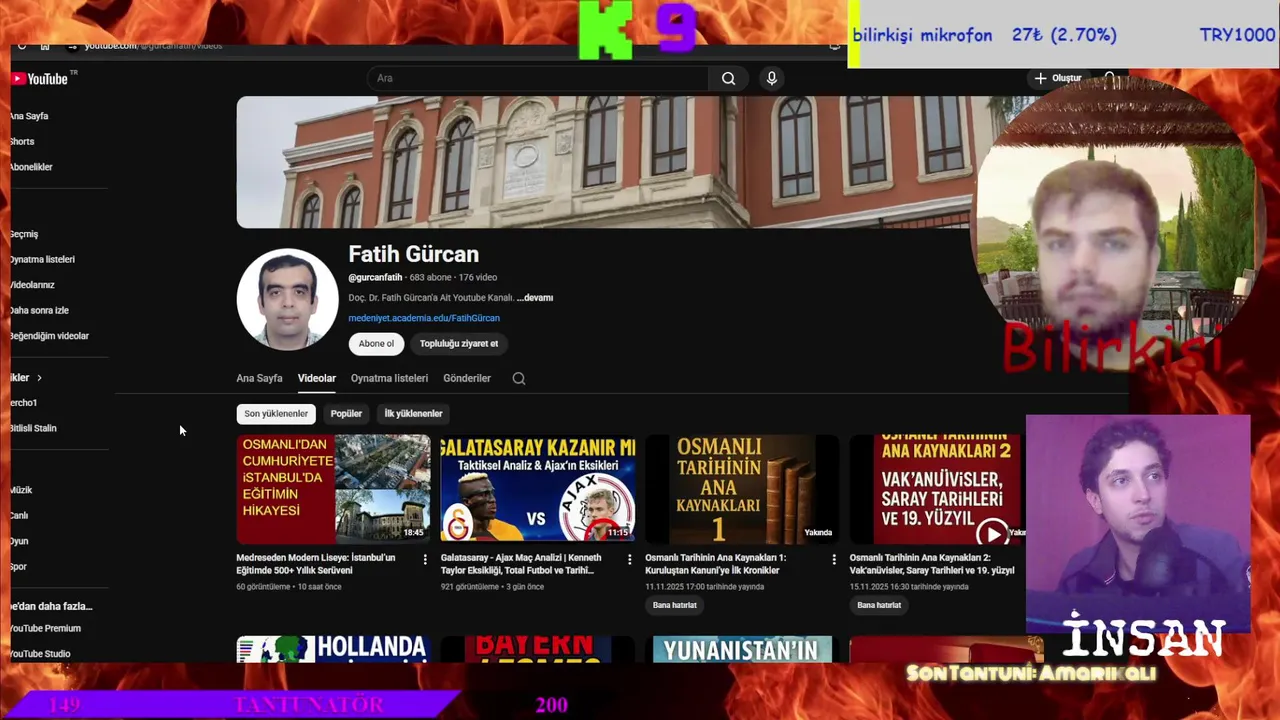Image resolution: width=1280 pixels, height=720 pixels.
Task: Click the Abone ol button
Action: point(376,343)
